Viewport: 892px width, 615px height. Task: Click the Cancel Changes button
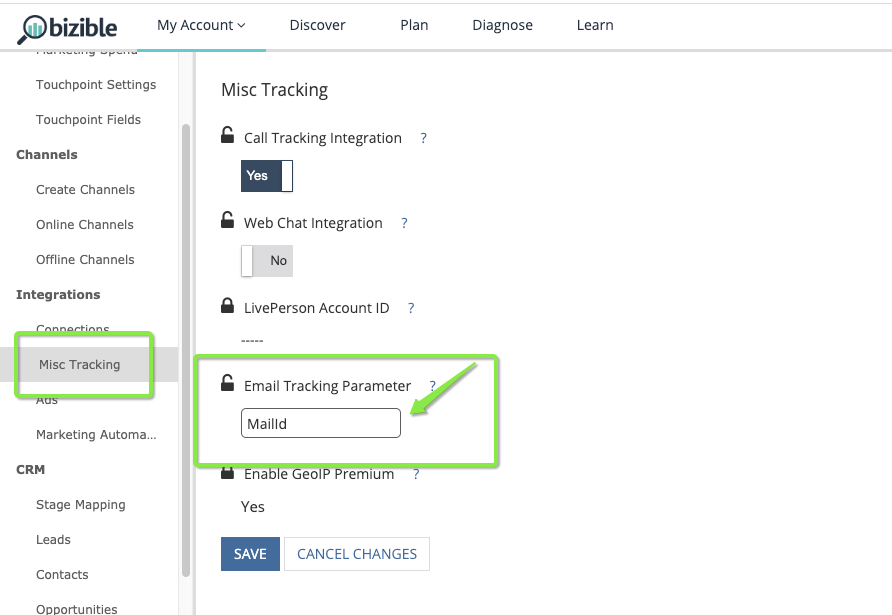[357, 554]
